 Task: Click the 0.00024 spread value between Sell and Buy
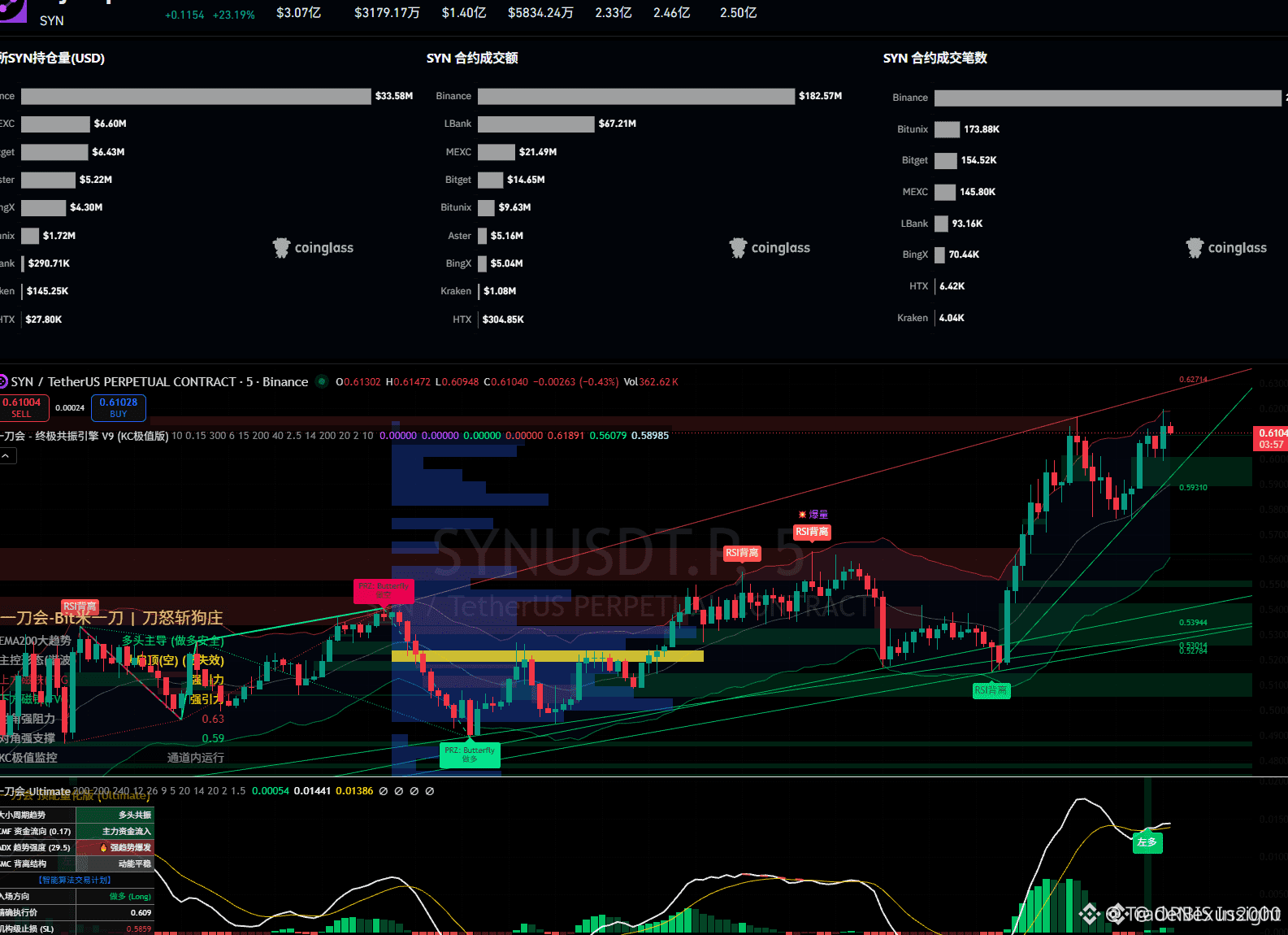click(x=70, y=408)
